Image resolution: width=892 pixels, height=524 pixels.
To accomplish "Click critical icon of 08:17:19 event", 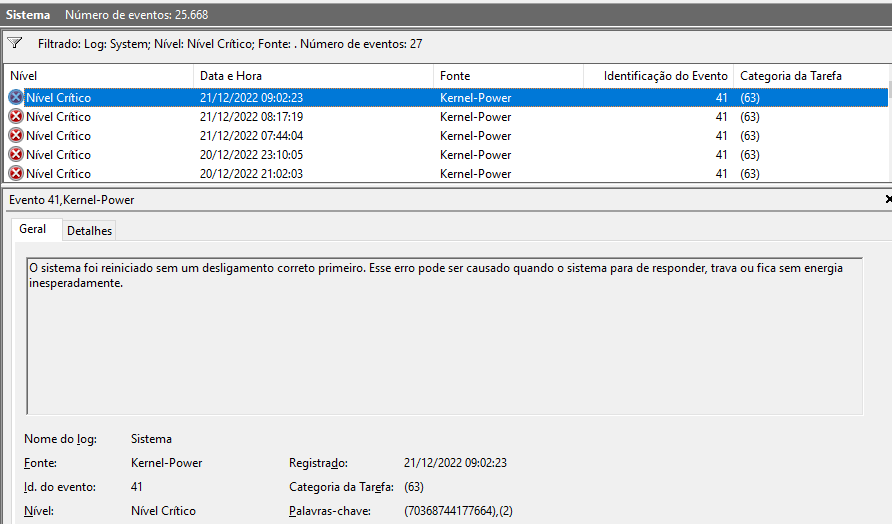I will 16,117.
